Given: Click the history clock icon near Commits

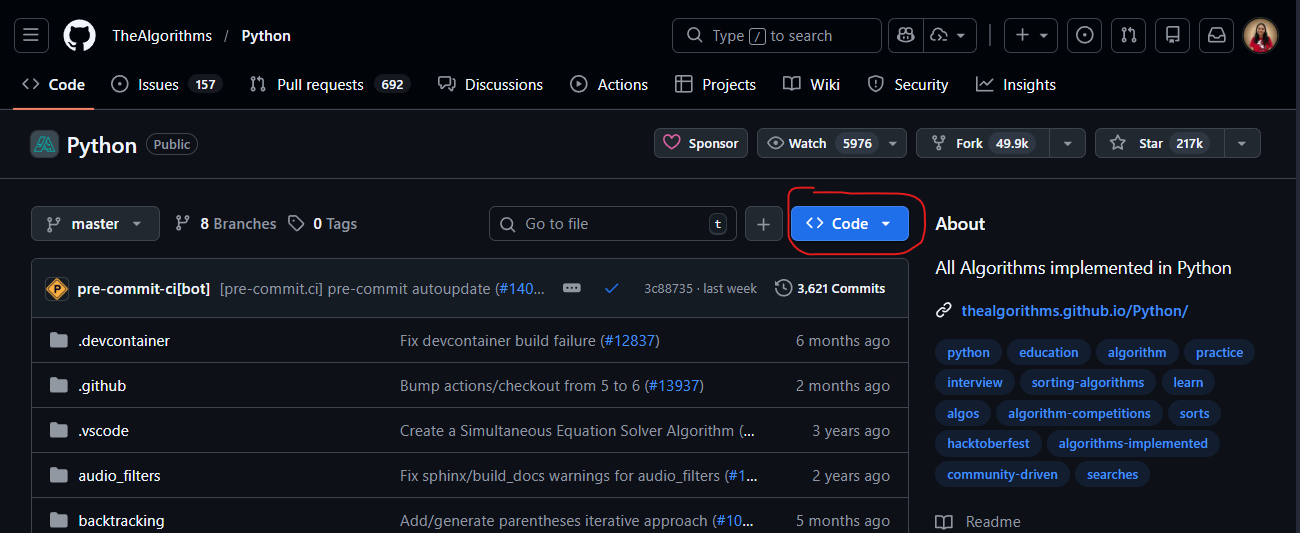Looking at the screenshot, I should [783, 289].
